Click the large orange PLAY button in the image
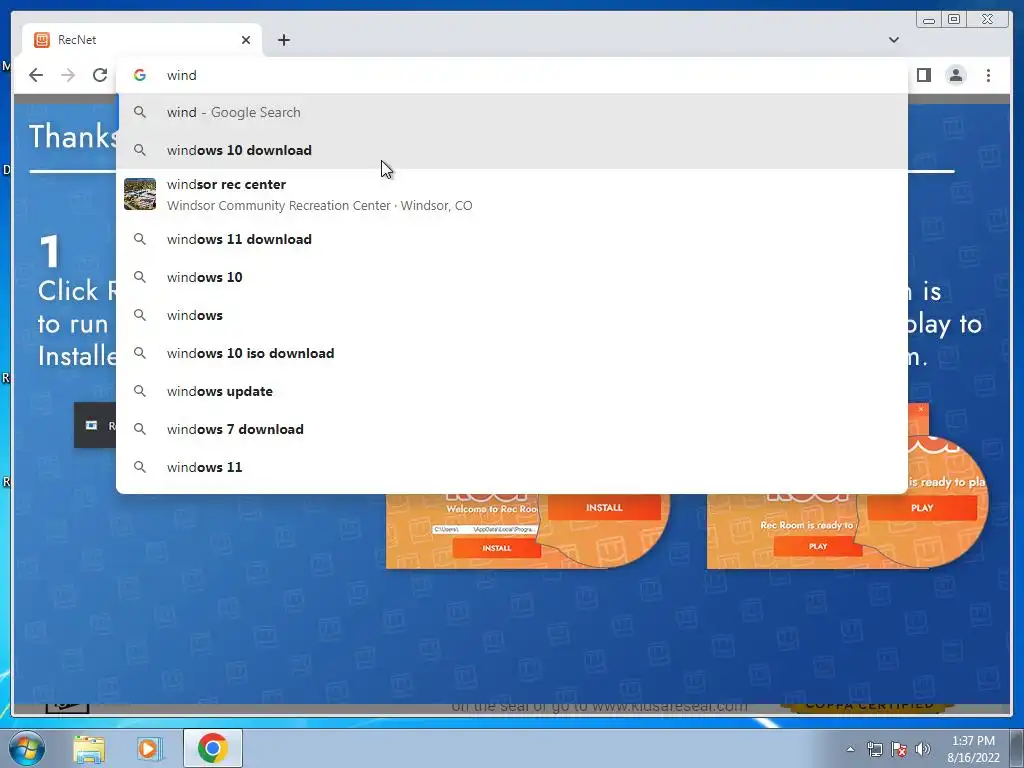Viewport: 1024px width, 768px height. [922, 507]
